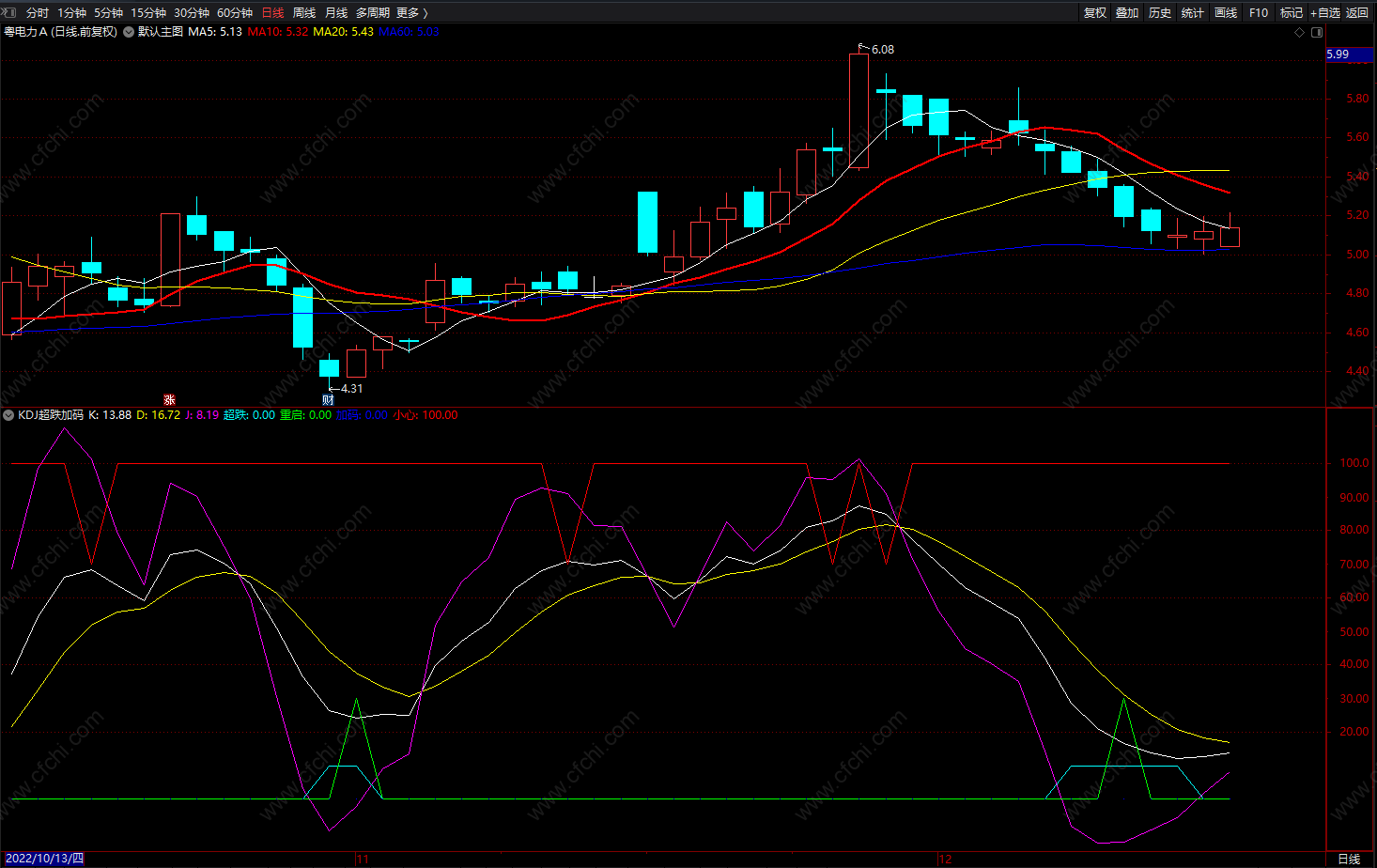Expand the 默认主图 main chart indicator dropdown
Image resolution: width=1377 pixels, height=868 pixels.
pos(129,32)
